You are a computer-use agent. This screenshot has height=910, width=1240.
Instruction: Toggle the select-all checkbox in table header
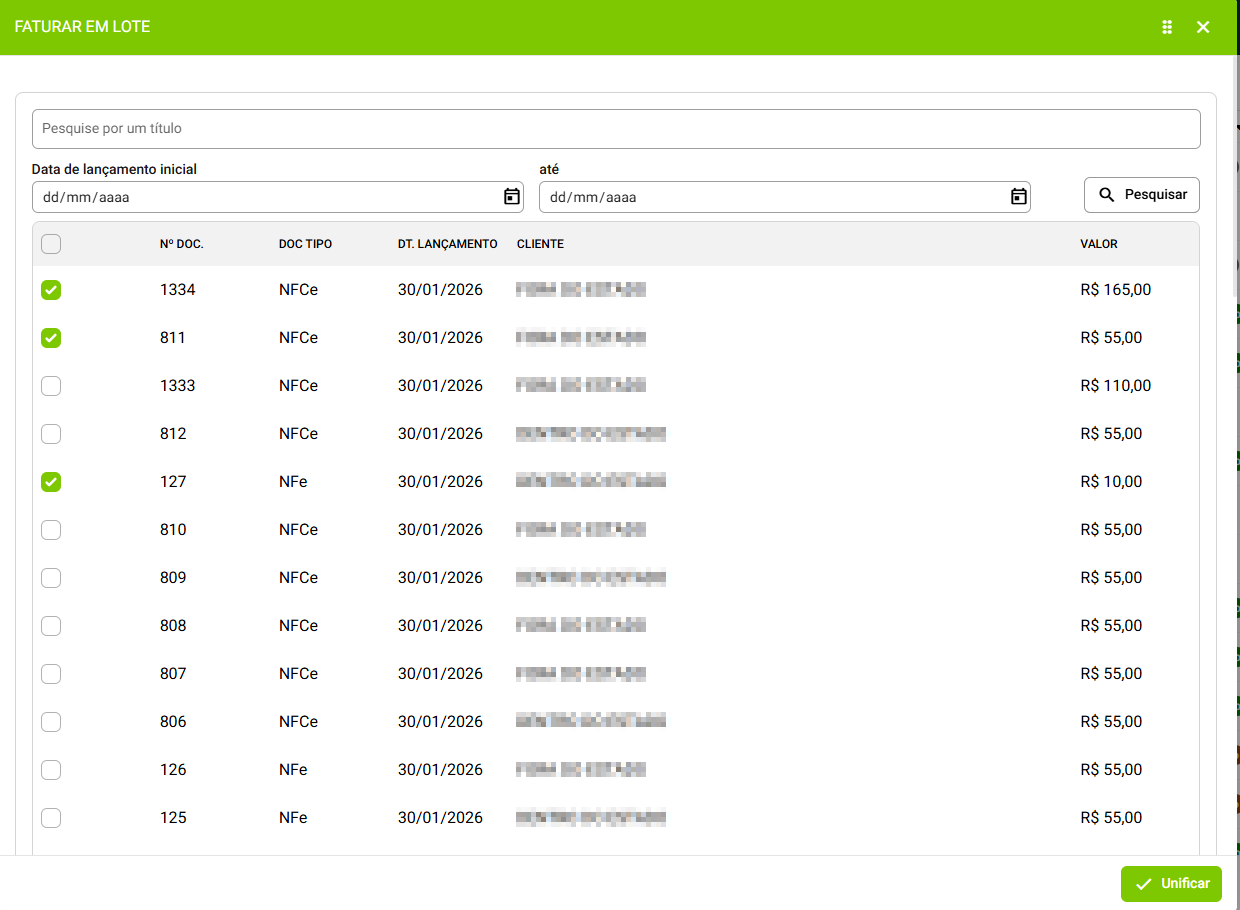click(x=51, y=244)
